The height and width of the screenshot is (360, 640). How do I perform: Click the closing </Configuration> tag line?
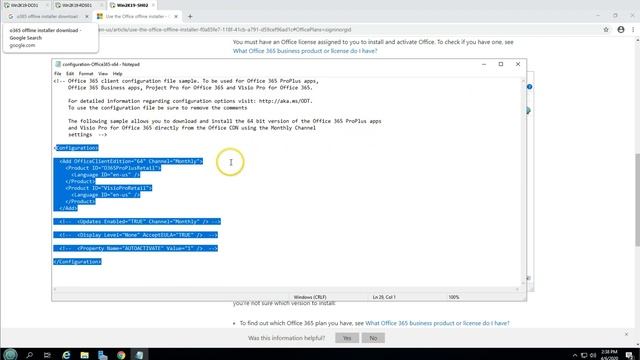(x=78, y=262)
